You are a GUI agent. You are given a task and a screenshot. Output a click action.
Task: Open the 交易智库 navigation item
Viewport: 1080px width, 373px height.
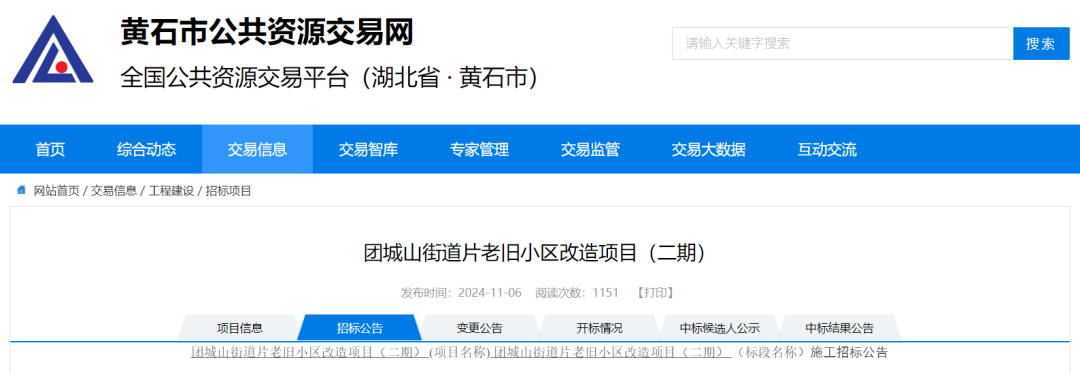click(368, 149)
